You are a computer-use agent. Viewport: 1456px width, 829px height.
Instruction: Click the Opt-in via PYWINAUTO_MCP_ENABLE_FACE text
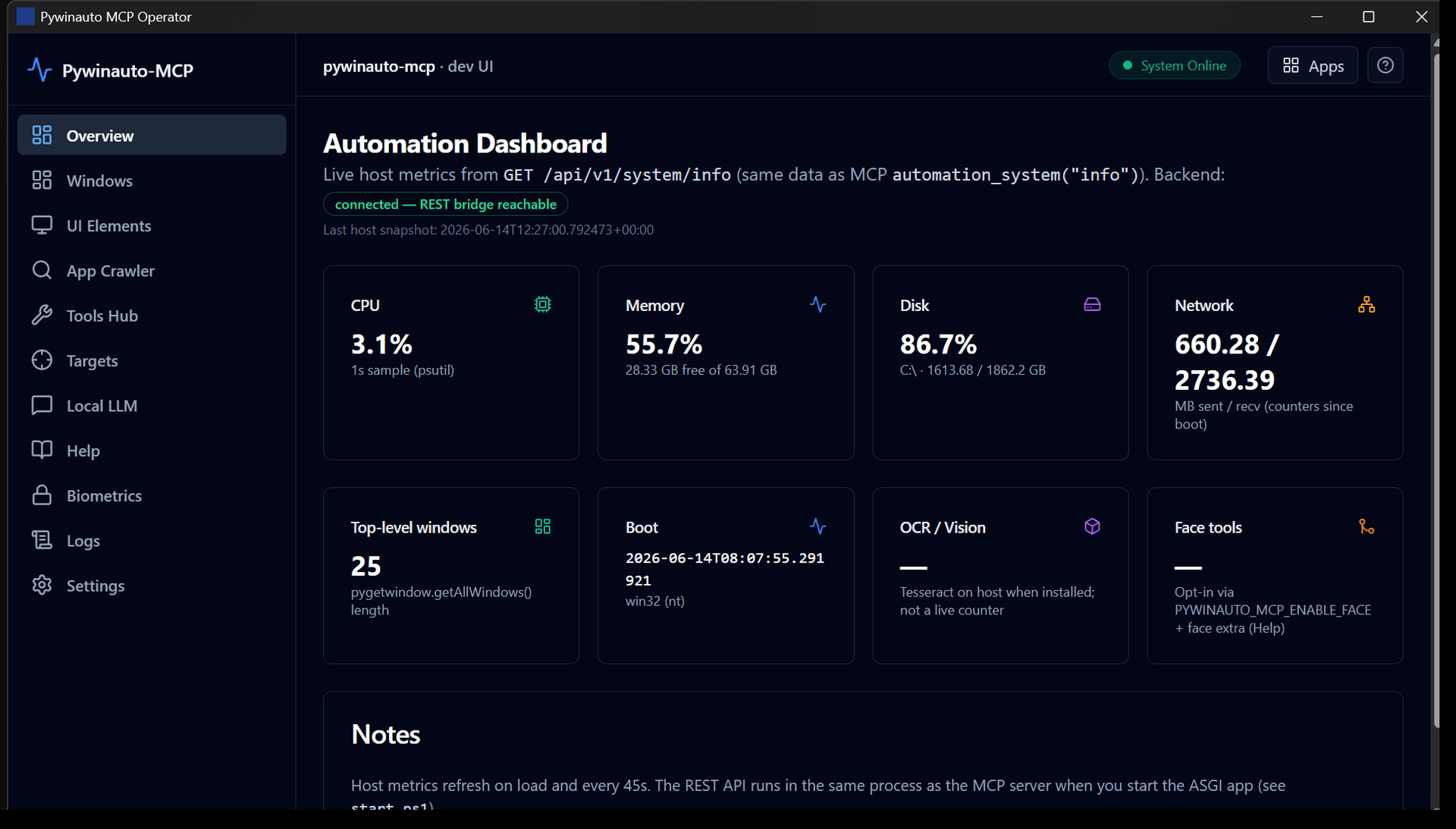[x=1272, y=610]
